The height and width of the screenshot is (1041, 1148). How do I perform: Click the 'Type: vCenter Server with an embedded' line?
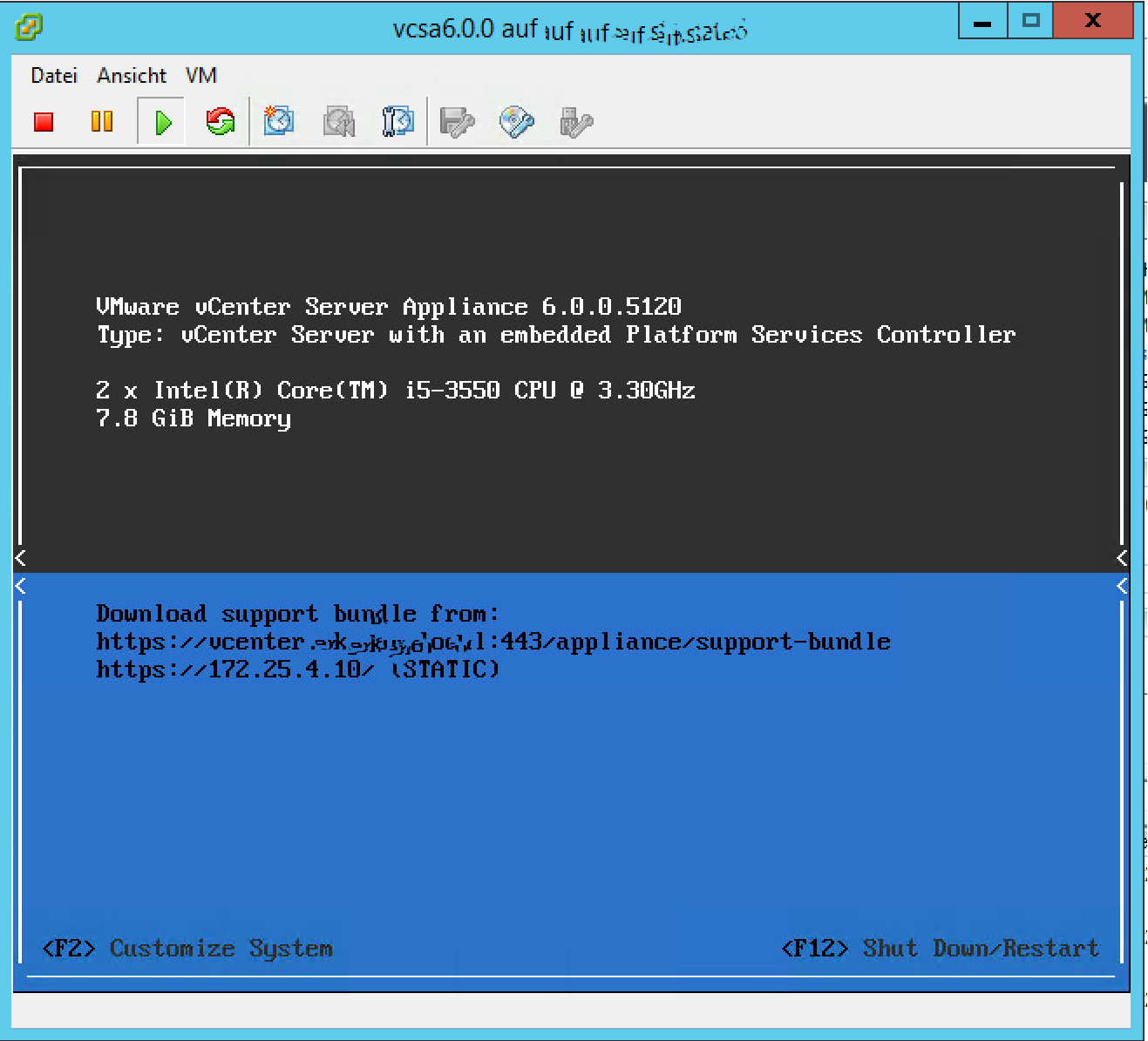pyautogui.click(x=556, y=335)
